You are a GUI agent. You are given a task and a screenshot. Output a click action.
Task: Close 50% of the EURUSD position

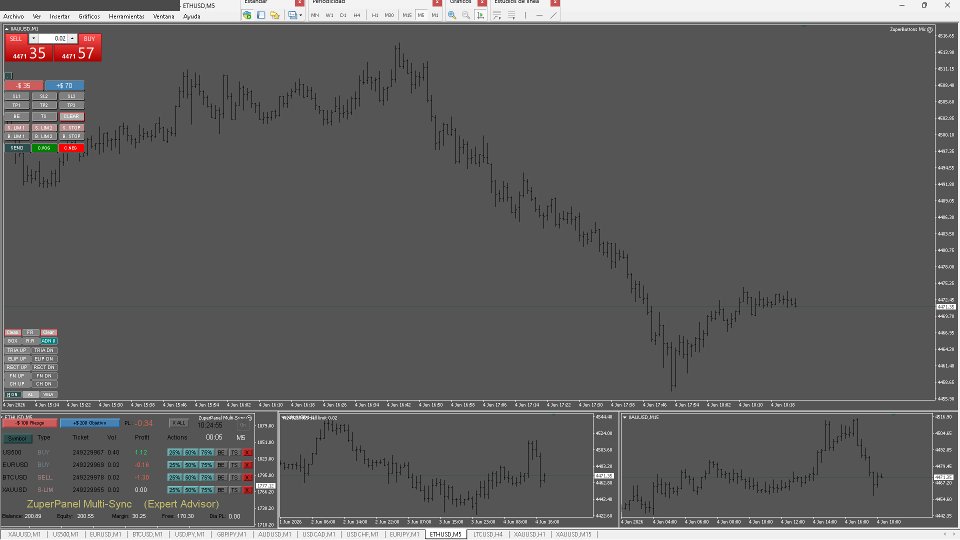coord(190,465)
